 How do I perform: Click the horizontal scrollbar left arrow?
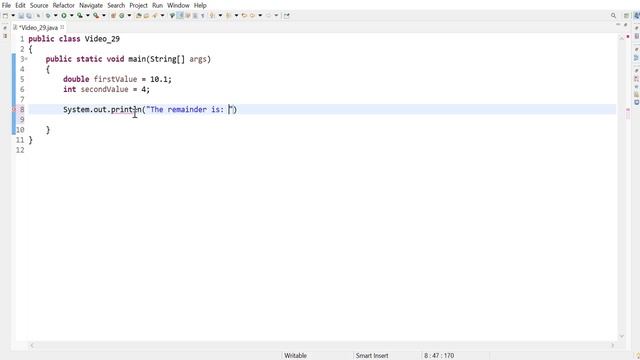pos(32,345)
